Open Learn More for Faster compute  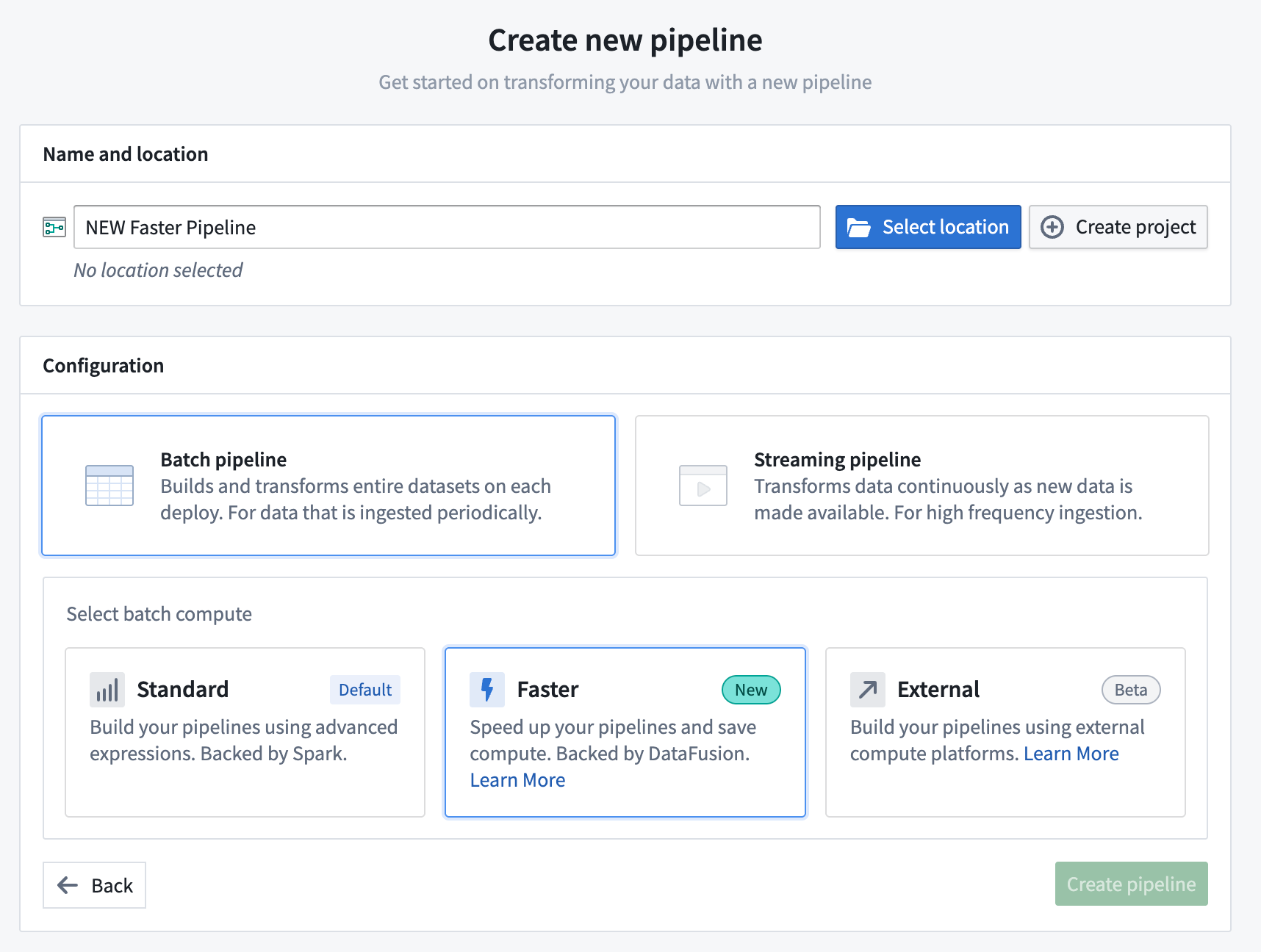click(517, 779)
